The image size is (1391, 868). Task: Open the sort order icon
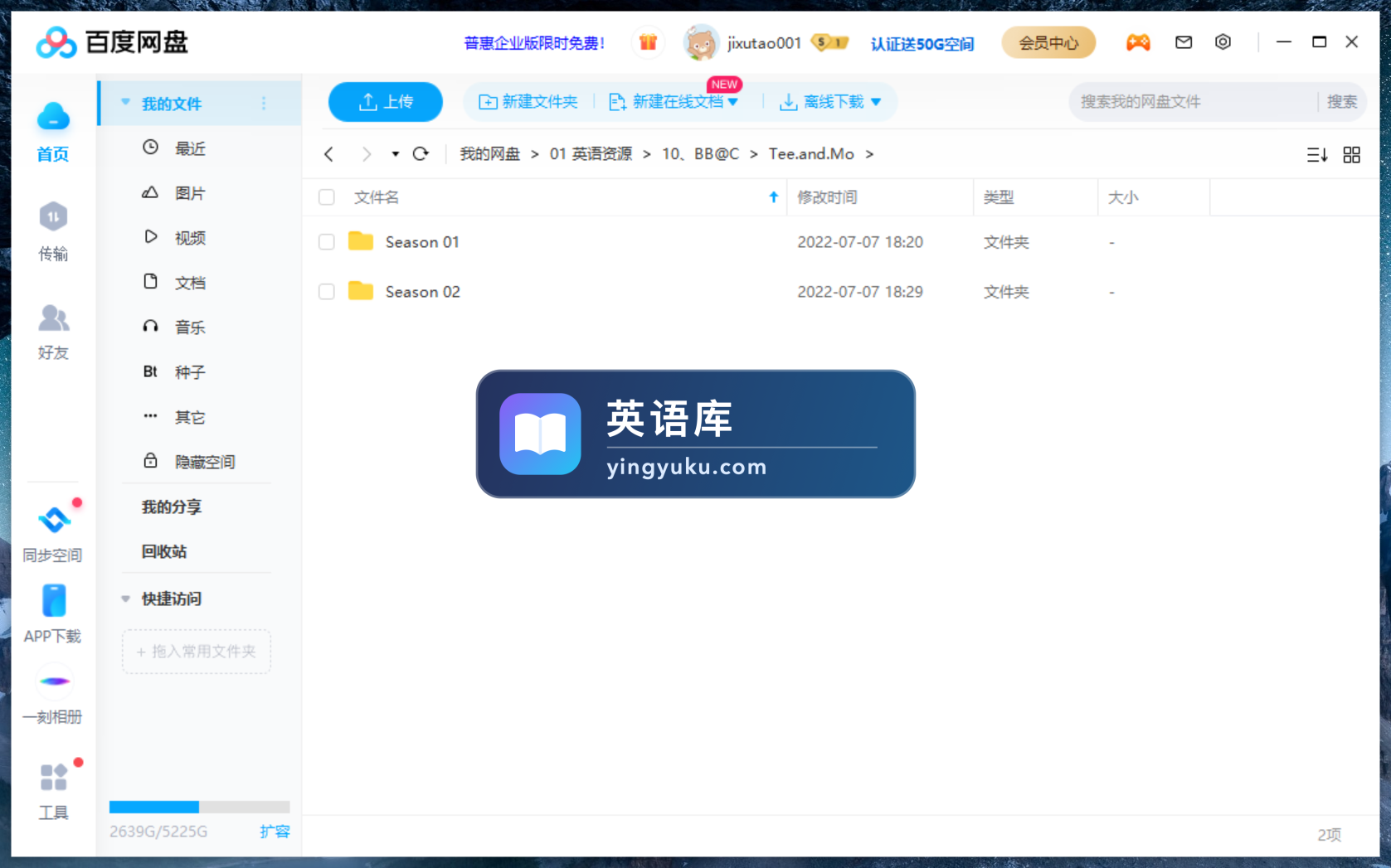coord(1317,155)
